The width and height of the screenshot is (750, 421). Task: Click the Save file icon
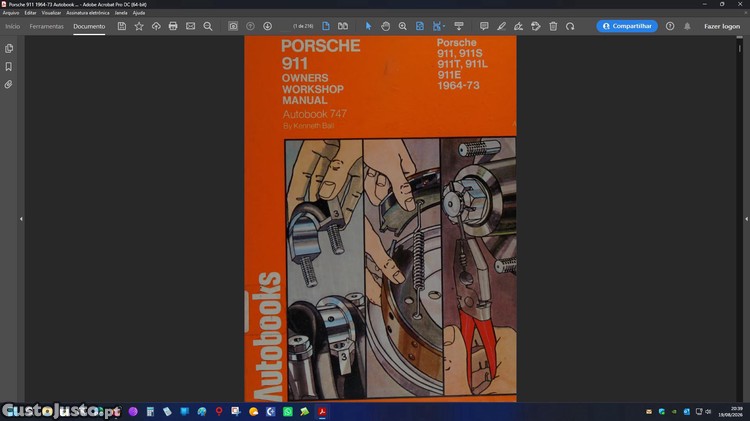(122, 26)
